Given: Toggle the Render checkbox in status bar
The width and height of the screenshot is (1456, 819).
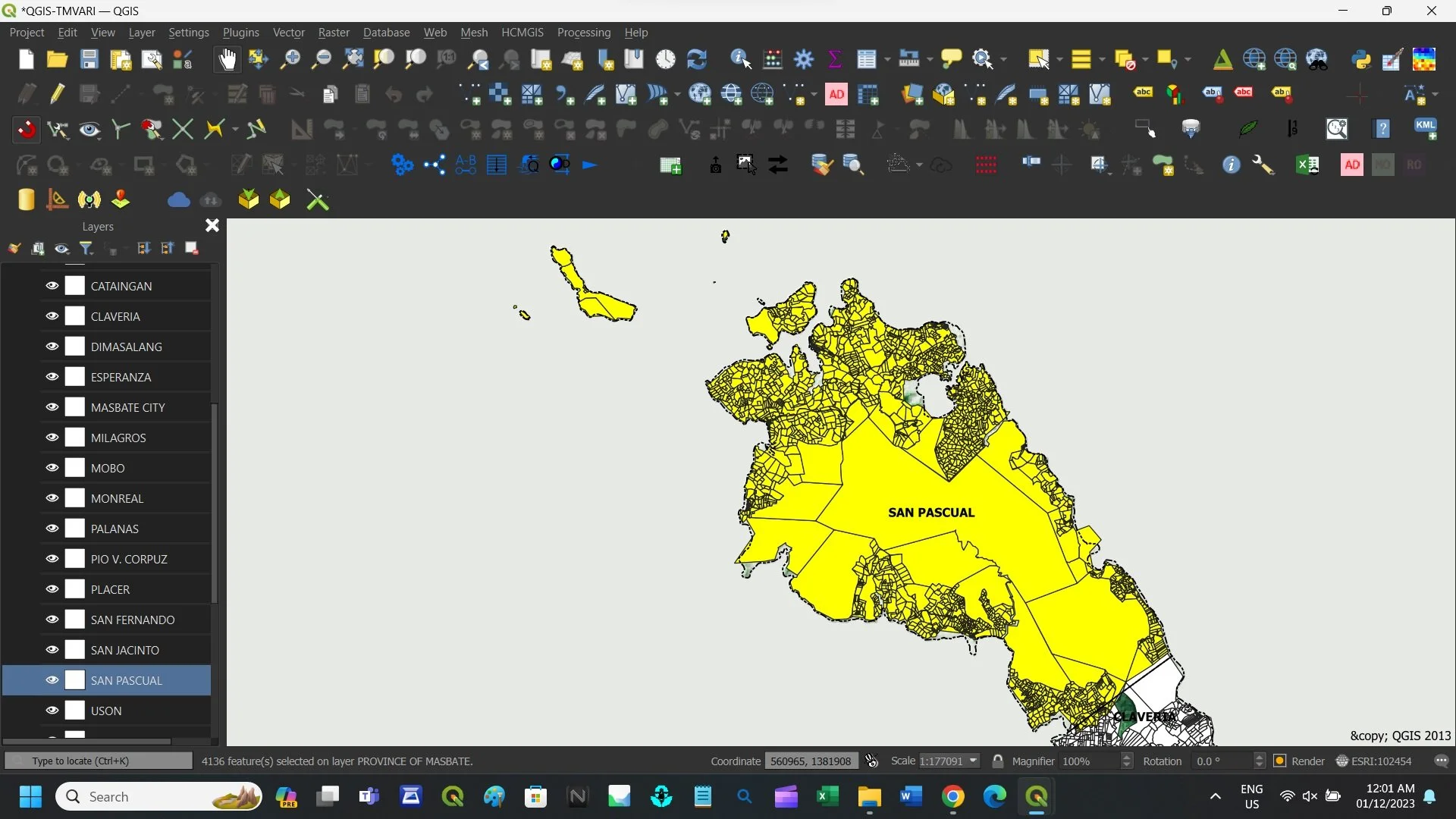Looking at the screenshot, I should coord(1280,761).
